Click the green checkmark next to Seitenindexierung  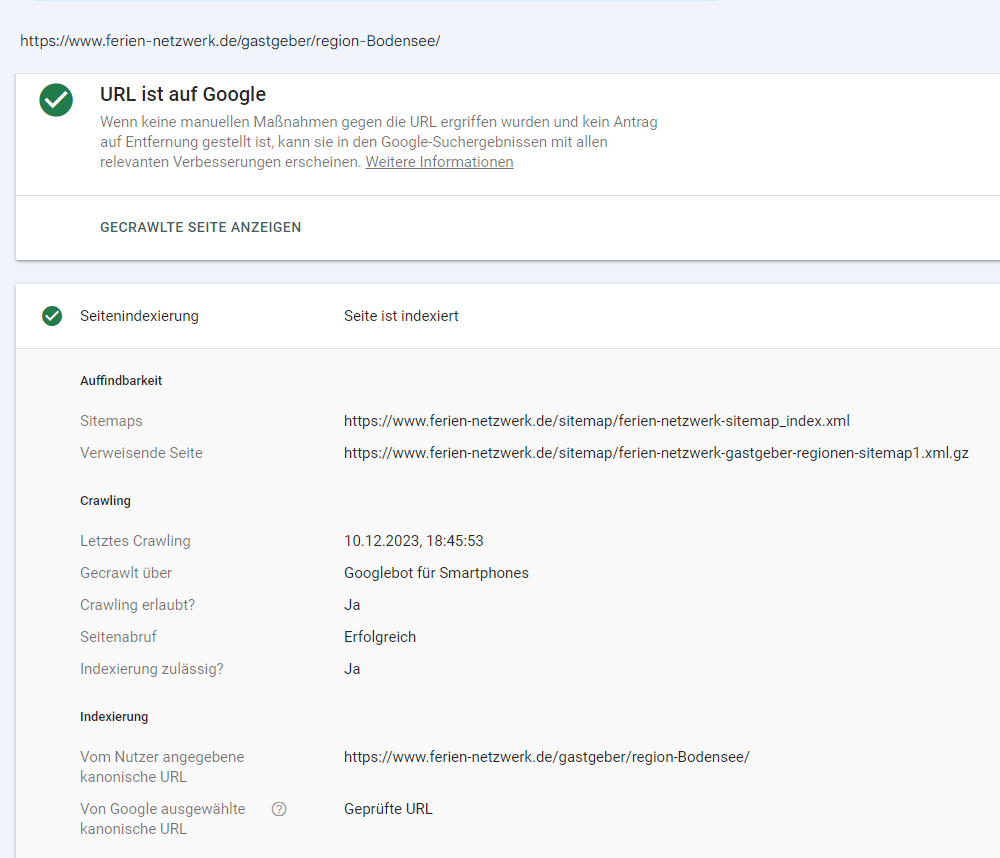tap(52, 316)
